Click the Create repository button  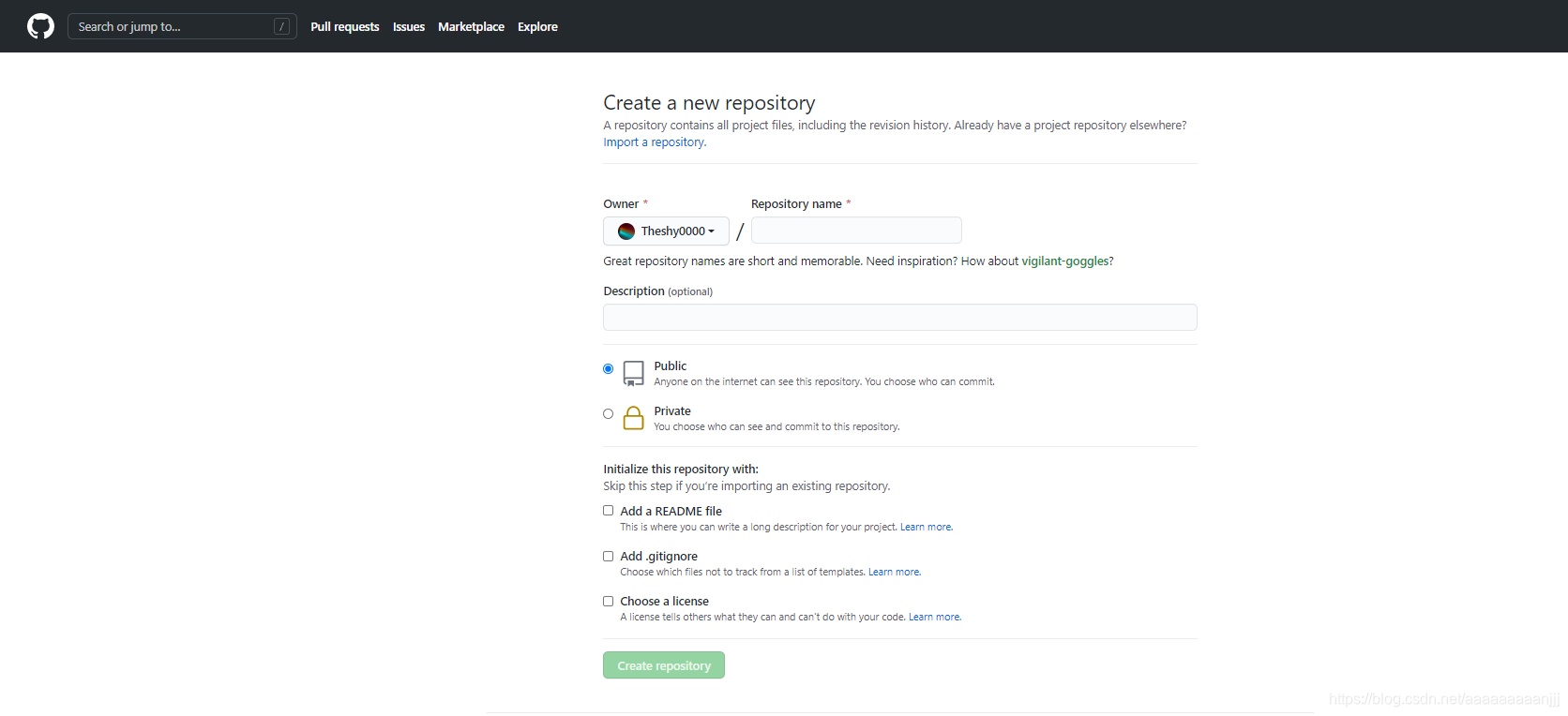(664, 665)
